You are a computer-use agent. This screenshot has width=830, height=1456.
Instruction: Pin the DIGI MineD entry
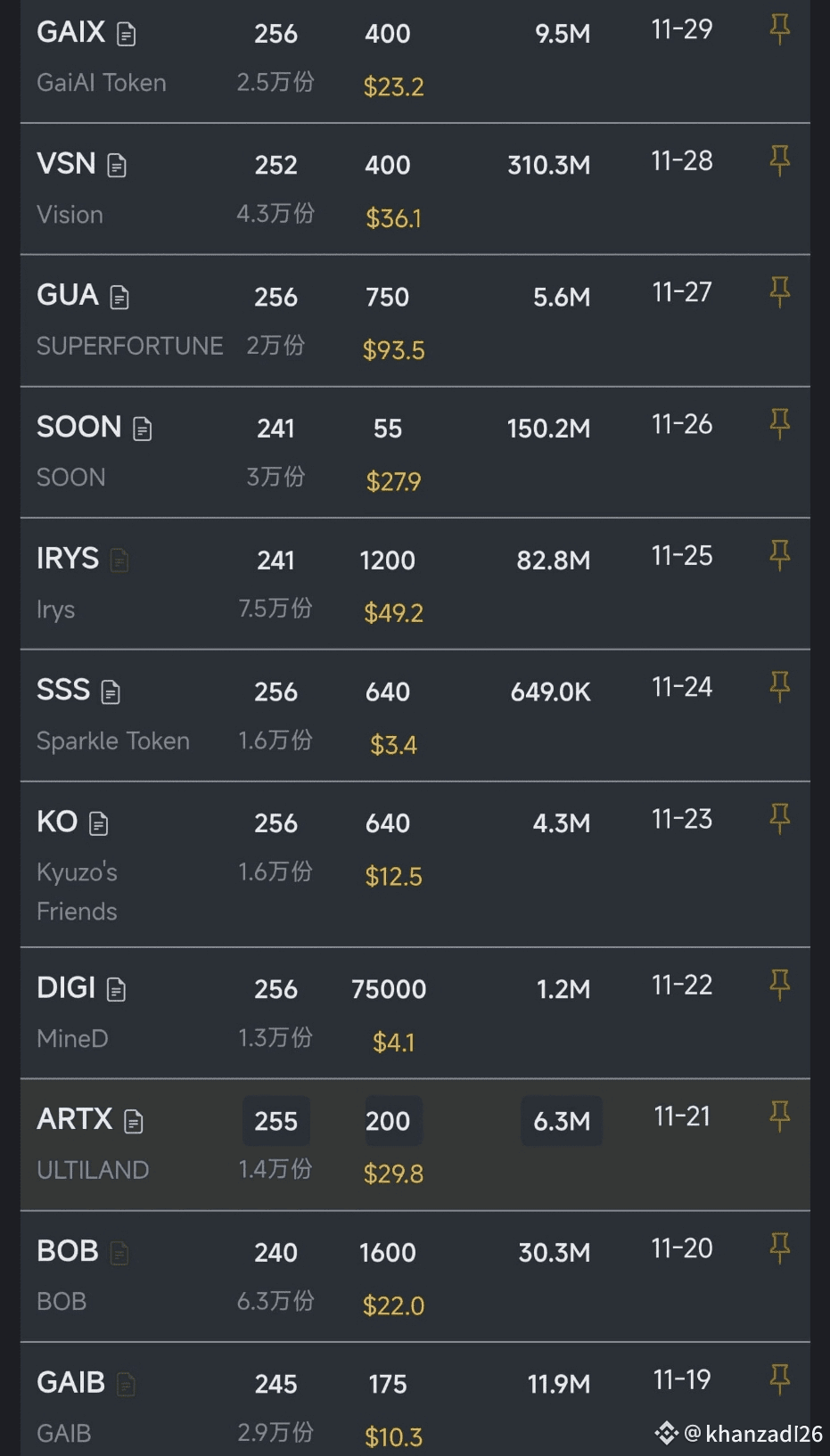click(x=780, y=986)
